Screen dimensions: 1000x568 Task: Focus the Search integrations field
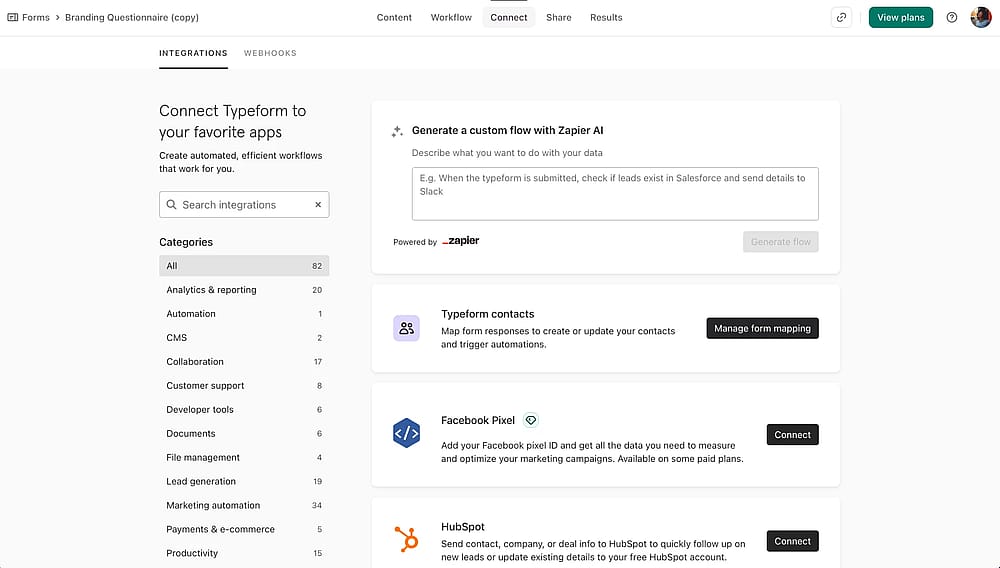click(244, 205)
